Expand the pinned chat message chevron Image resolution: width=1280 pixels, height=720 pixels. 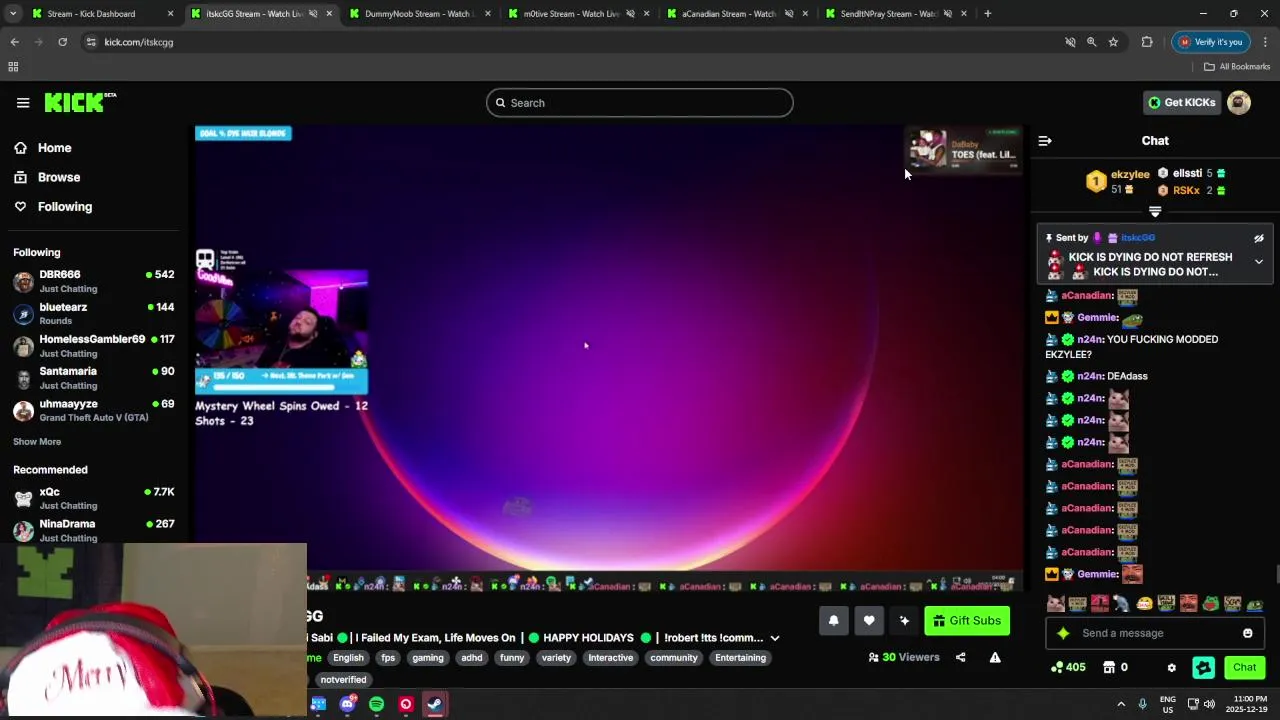point(1259,262)
